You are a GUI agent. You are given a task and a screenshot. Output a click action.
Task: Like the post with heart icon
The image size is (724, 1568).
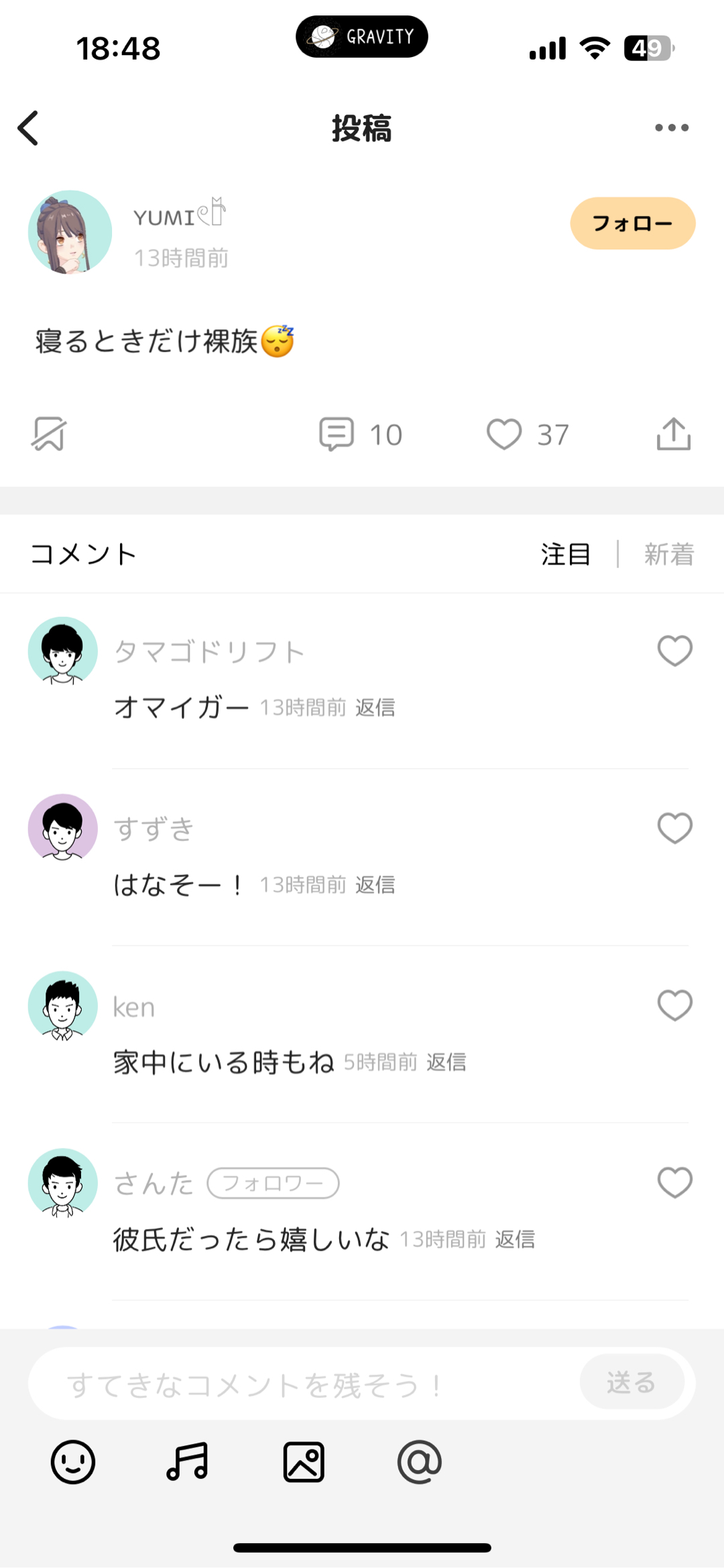click(504, 434)
